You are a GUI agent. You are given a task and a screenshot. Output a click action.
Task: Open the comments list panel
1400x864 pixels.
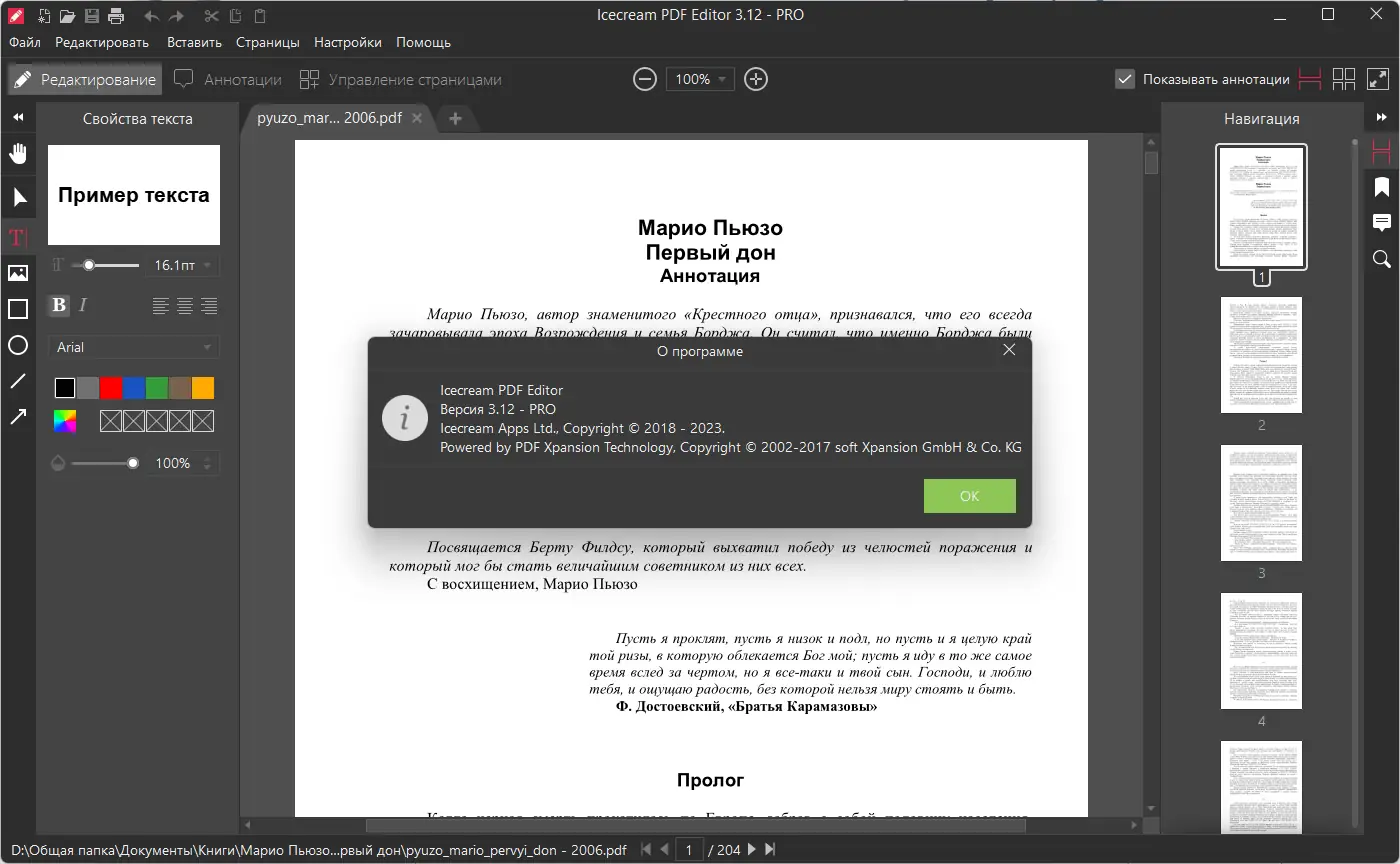[x=1382, y=223]
